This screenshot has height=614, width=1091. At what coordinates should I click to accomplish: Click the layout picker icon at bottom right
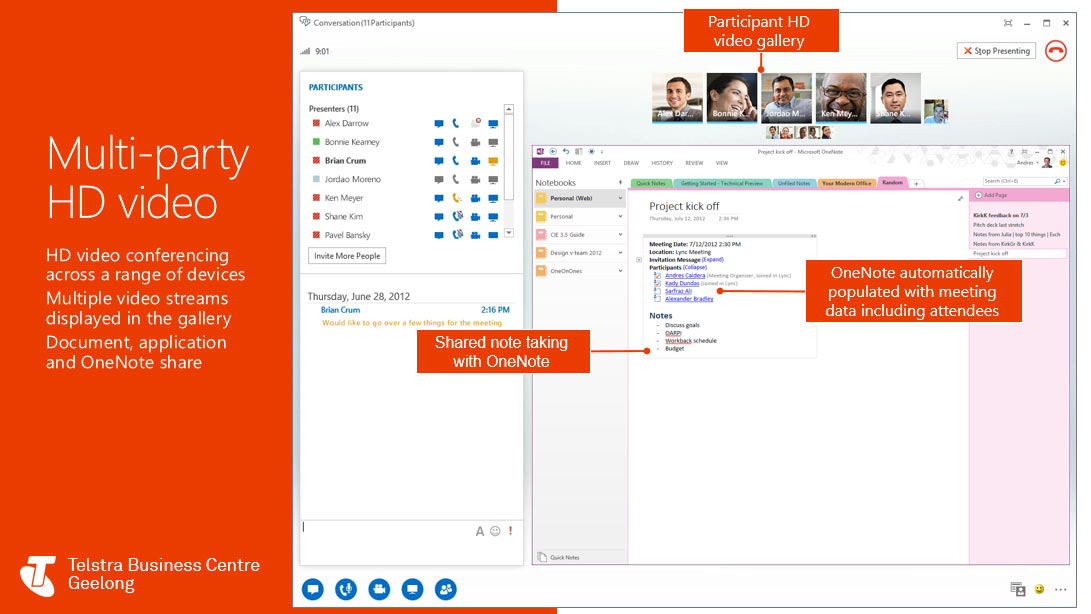click(1017, 589)
